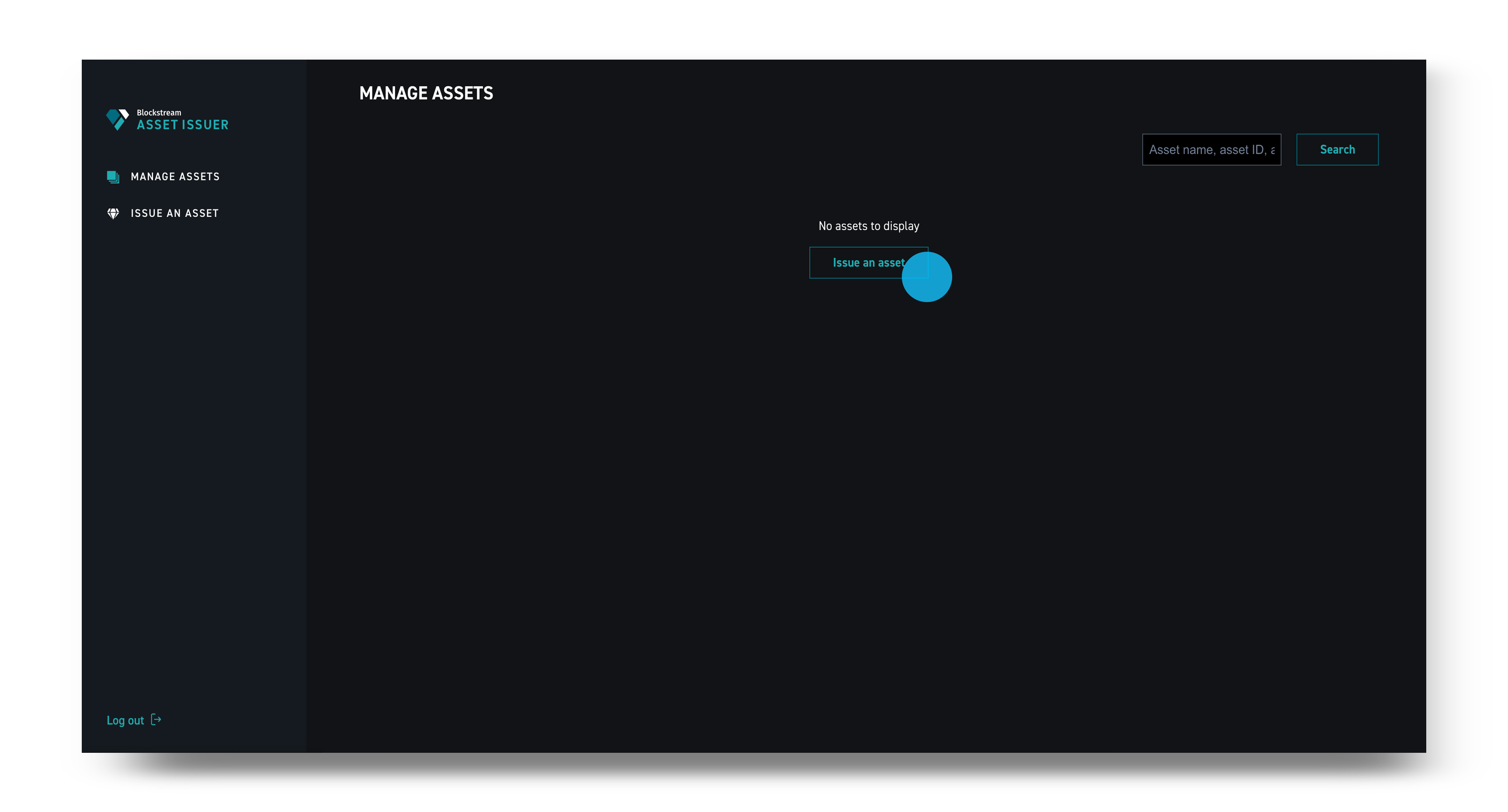Click the Issue an asset button
1508x812 pixels.
tap(869, 262)
